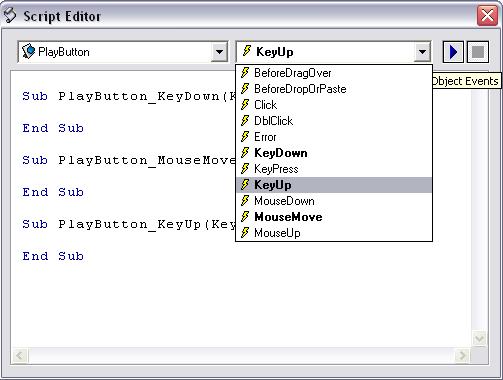Pick the bold MouseMove event entry
503x380 pixels.
tap(334, 217)
